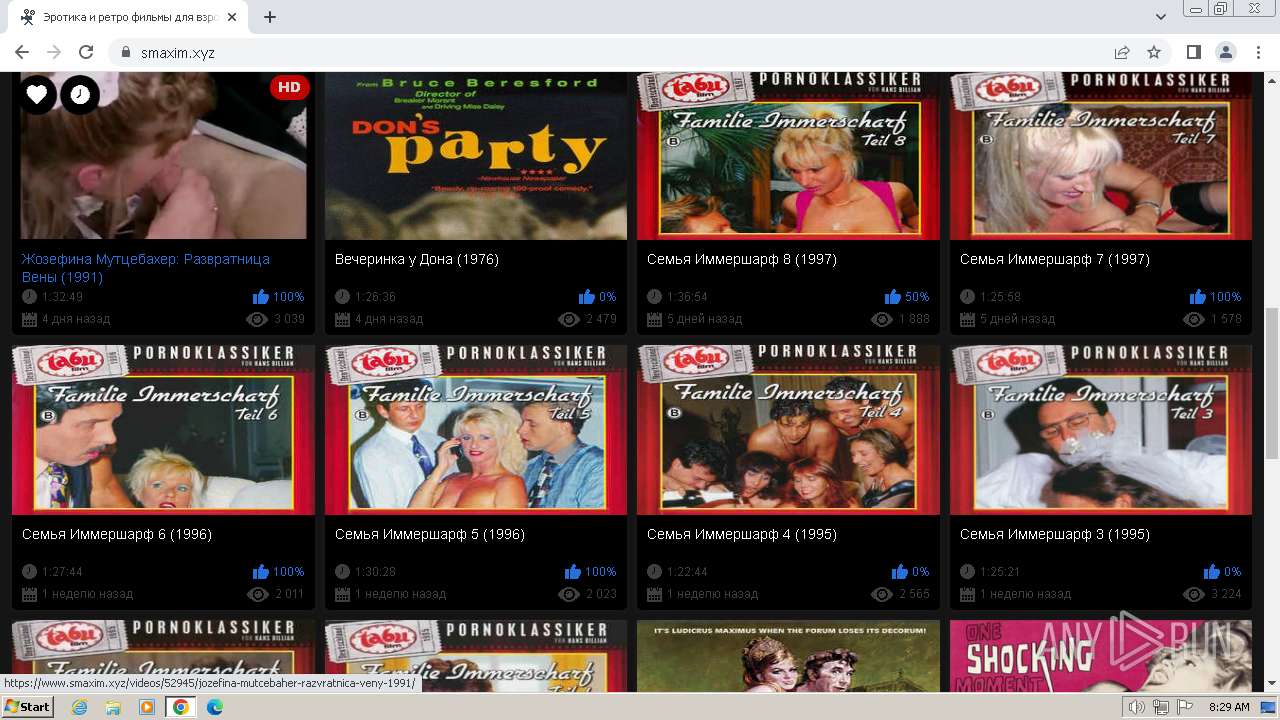
Task: Click the calendar icon on 'Вечеринка у Дона'
Action: click(x=342, y=319)
